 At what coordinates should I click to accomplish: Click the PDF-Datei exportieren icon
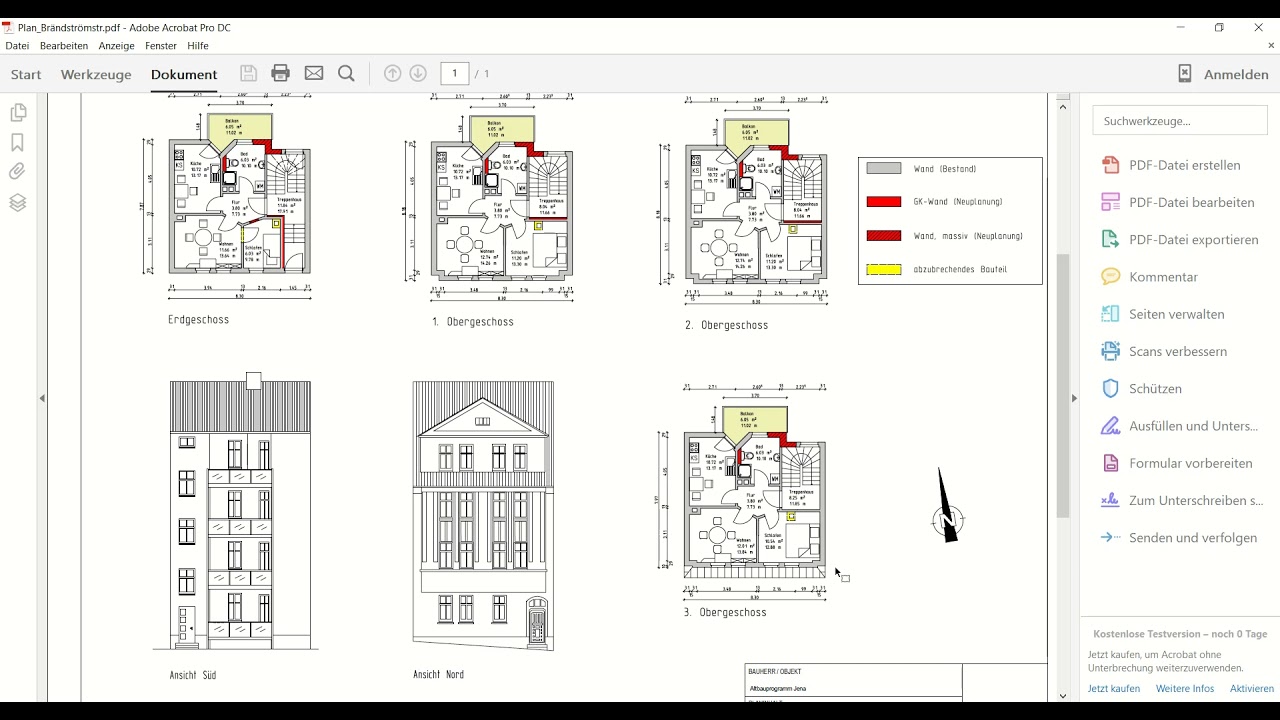(1110, 239)
